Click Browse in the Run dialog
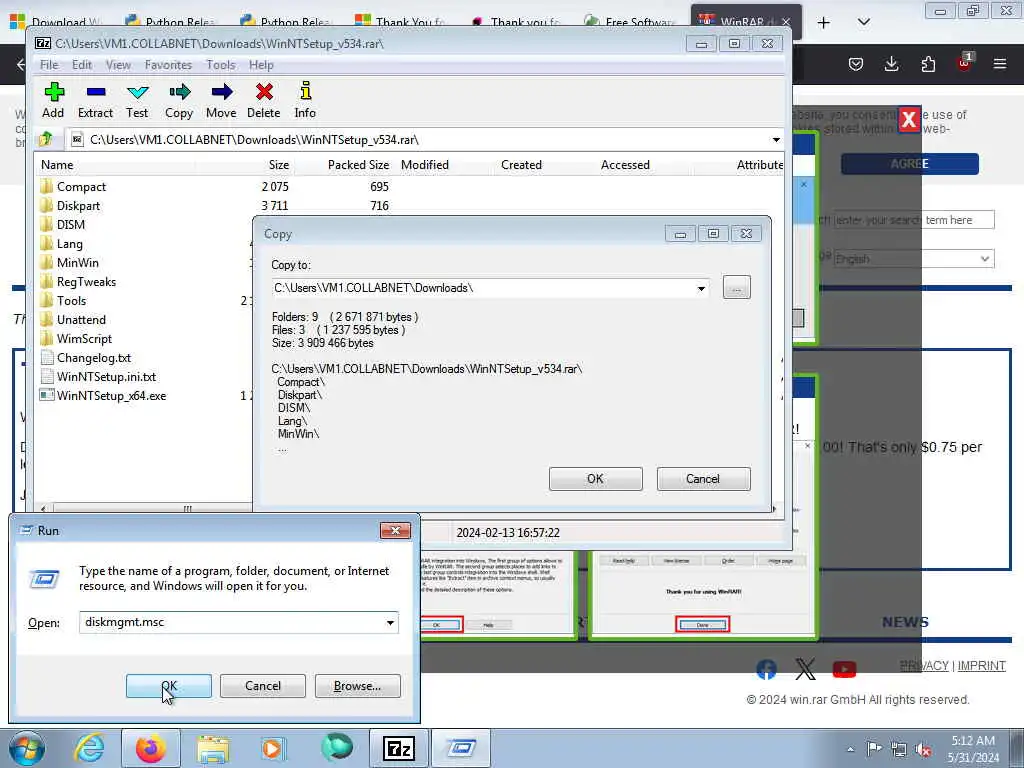Screen dimensions: 1024x768 [357, 686]
